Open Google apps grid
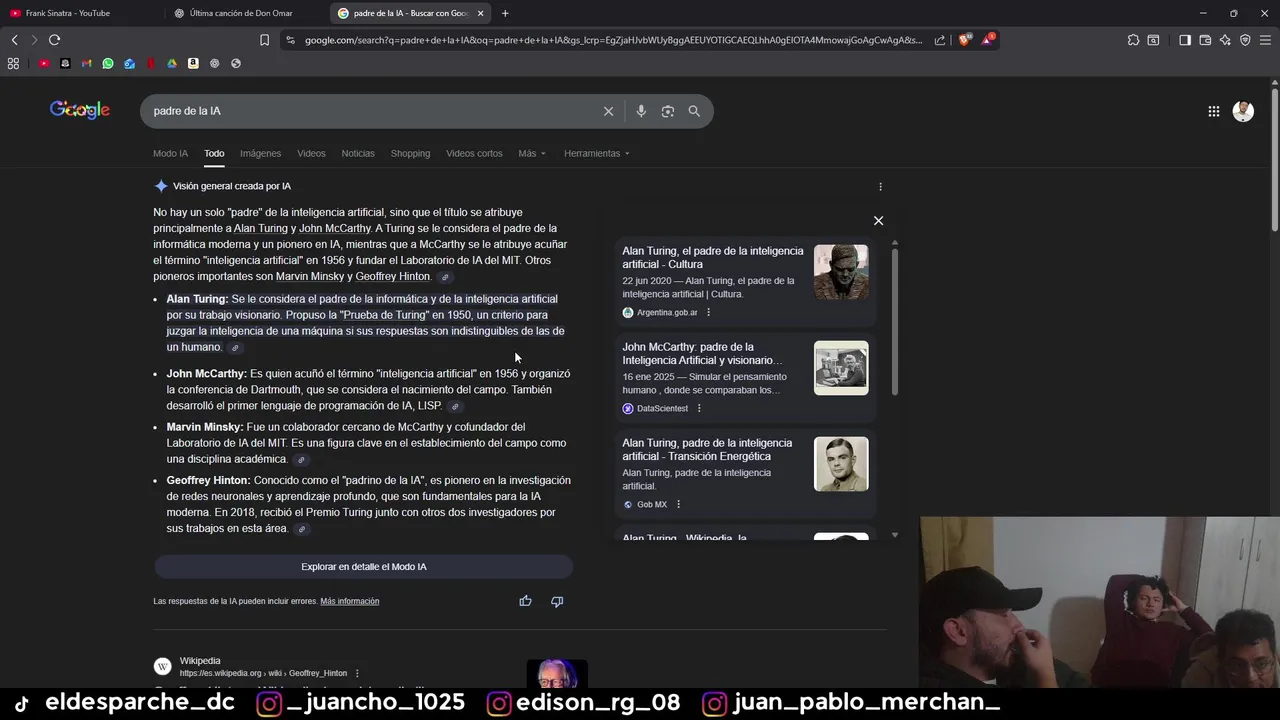Screen dimensions: 1280x720 click(x=1214, y=111)
